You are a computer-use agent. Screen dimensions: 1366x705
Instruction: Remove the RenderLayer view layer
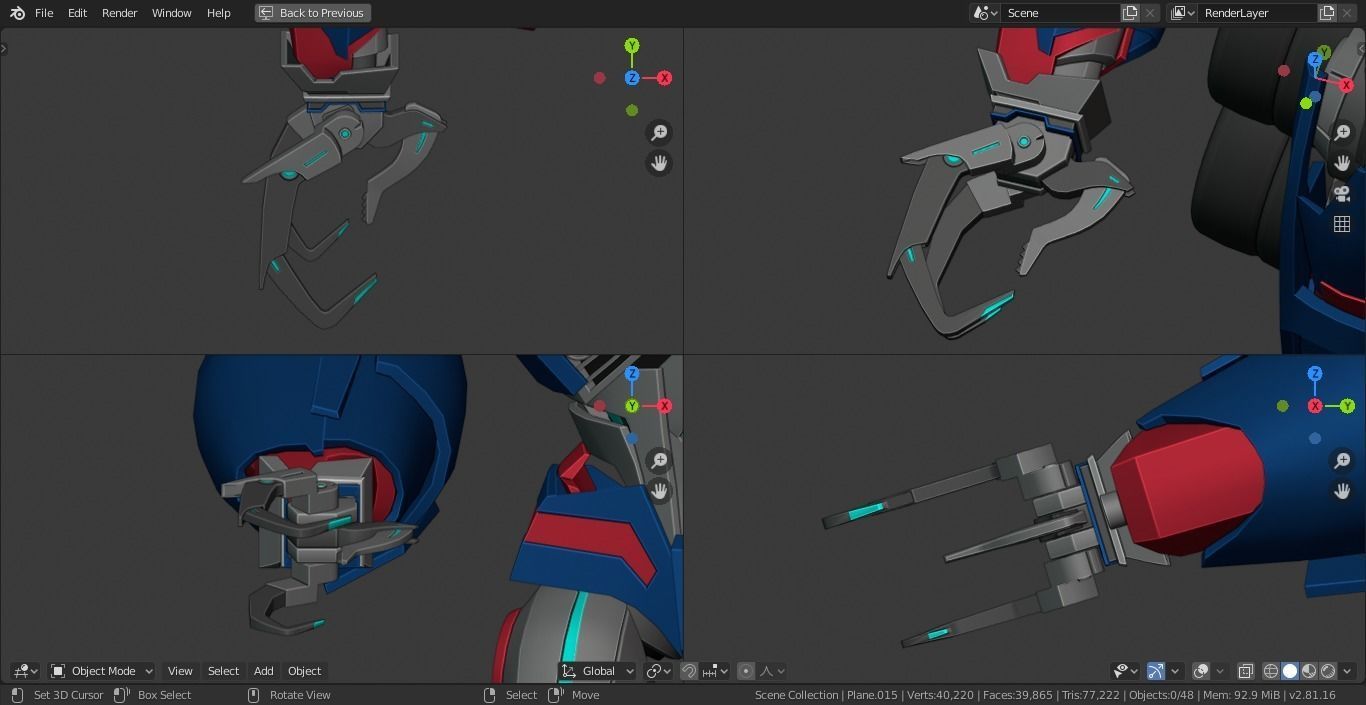point(1348,13)
